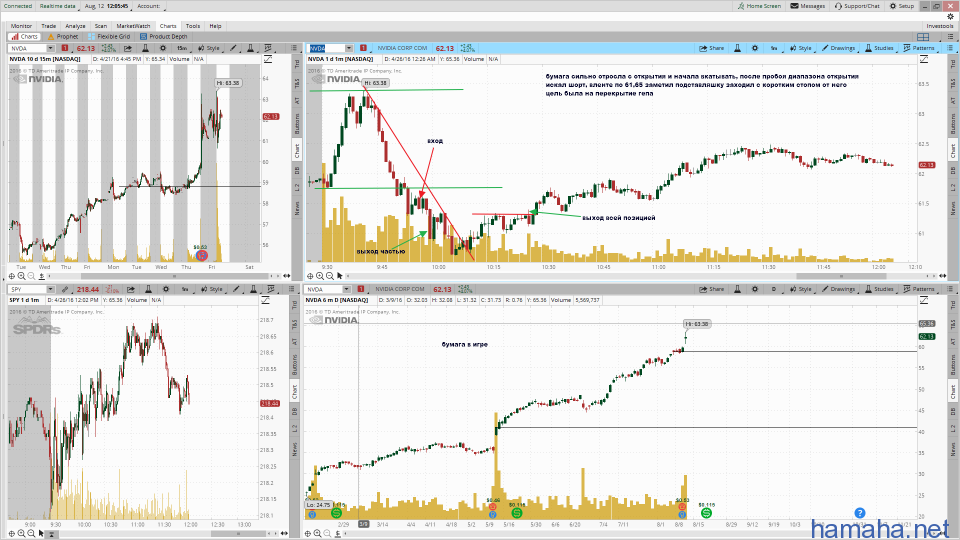
Task: Go to the Scan tab
Action: pyautogui.click(x=101, y=26)
